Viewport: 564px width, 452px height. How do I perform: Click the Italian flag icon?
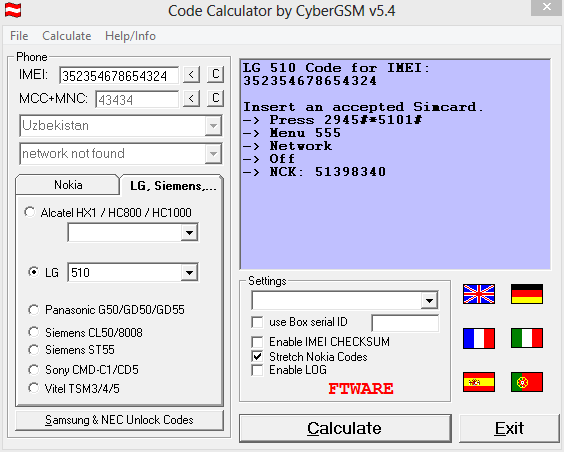tap(527, 338)
